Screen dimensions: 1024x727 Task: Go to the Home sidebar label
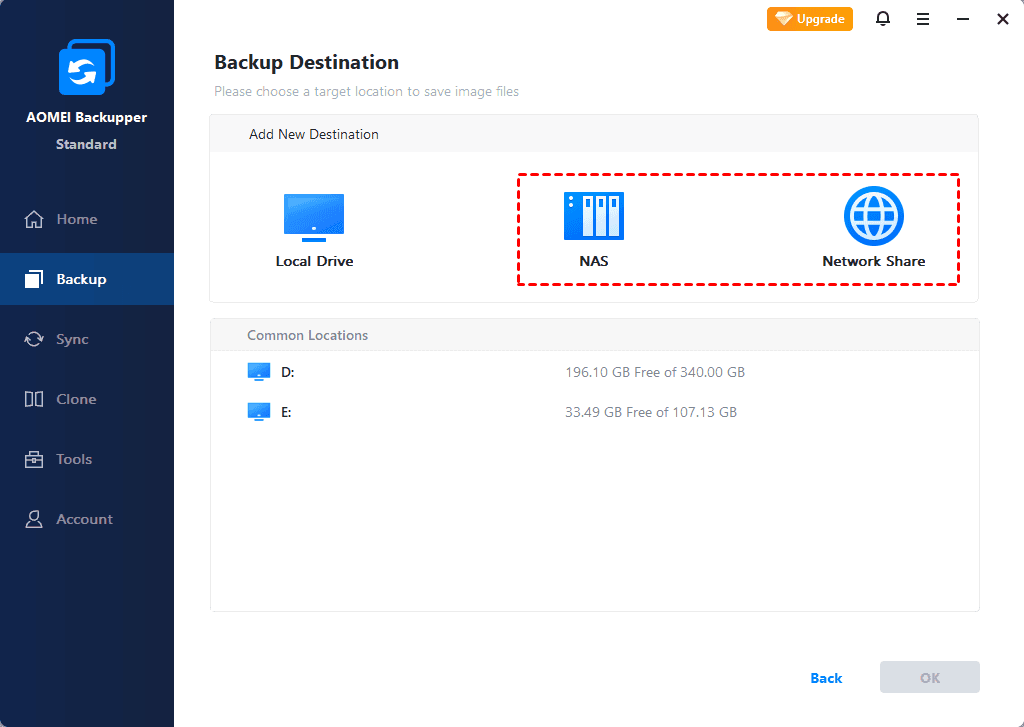(x=77, y=219)
